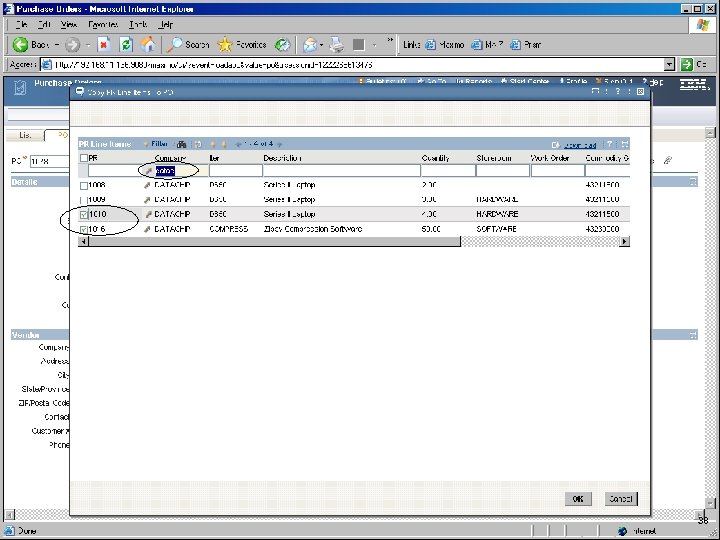This screenshot has height=540, width=720.
Task: Click the Mail envelope icon
Action: (310, 45)
